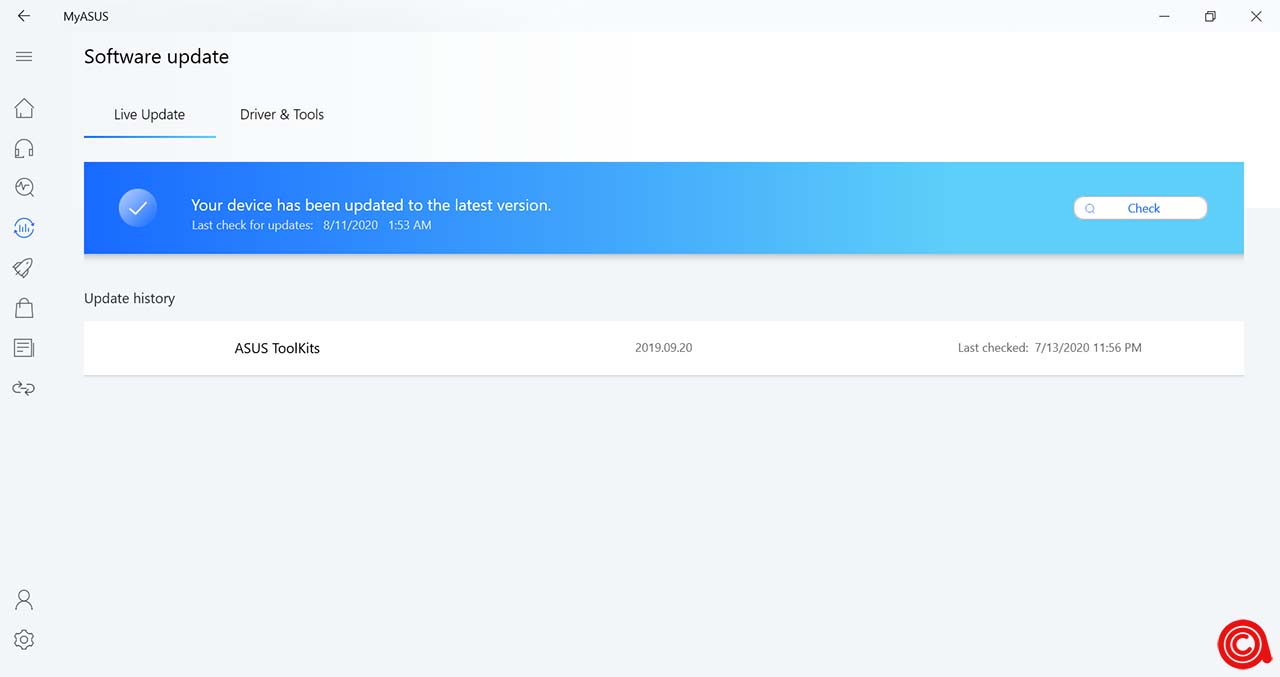The height and width of the screenshot is (677, 1280).
Task: Open the Home page icon
Action: point(24,108)
